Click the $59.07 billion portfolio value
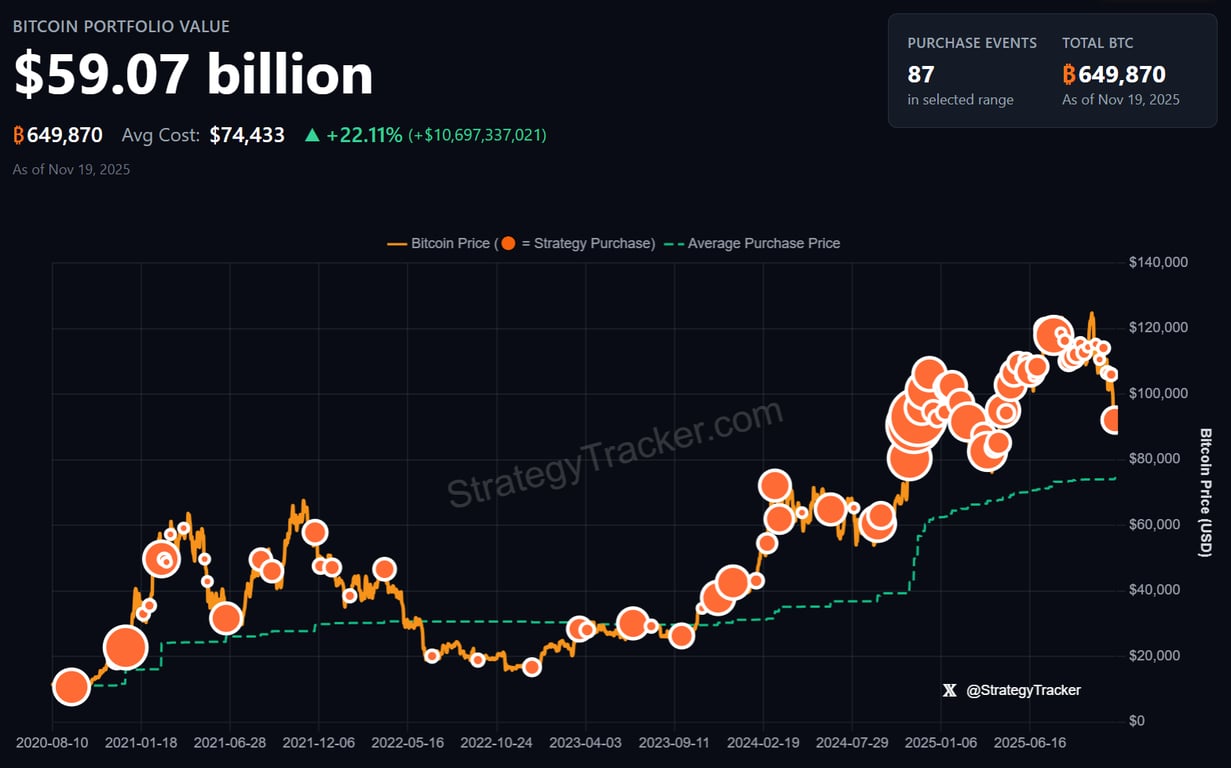The width and height of the screenshot is (1231, 768). point(192,74)
